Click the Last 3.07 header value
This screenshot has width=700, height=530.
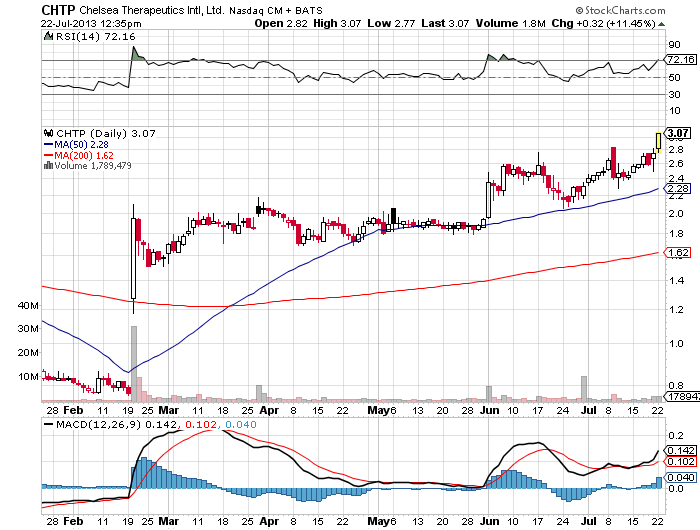point(445,23)
